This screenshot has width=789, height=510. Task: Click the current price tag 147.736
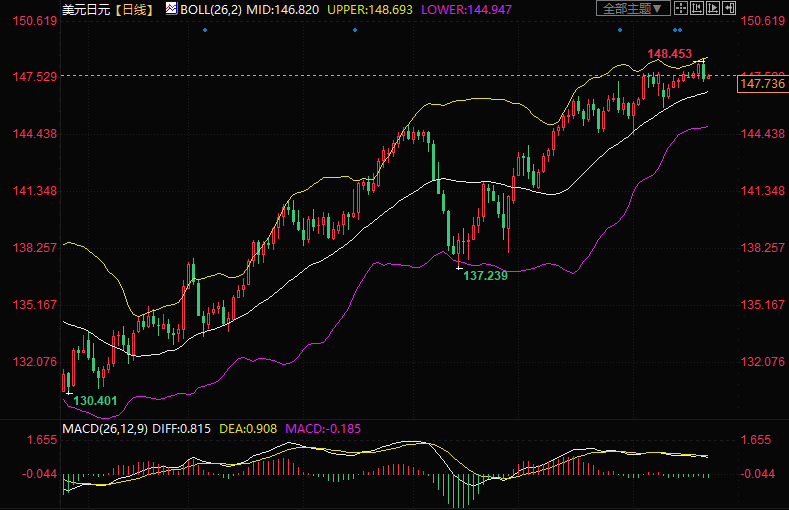click(761, 85)
